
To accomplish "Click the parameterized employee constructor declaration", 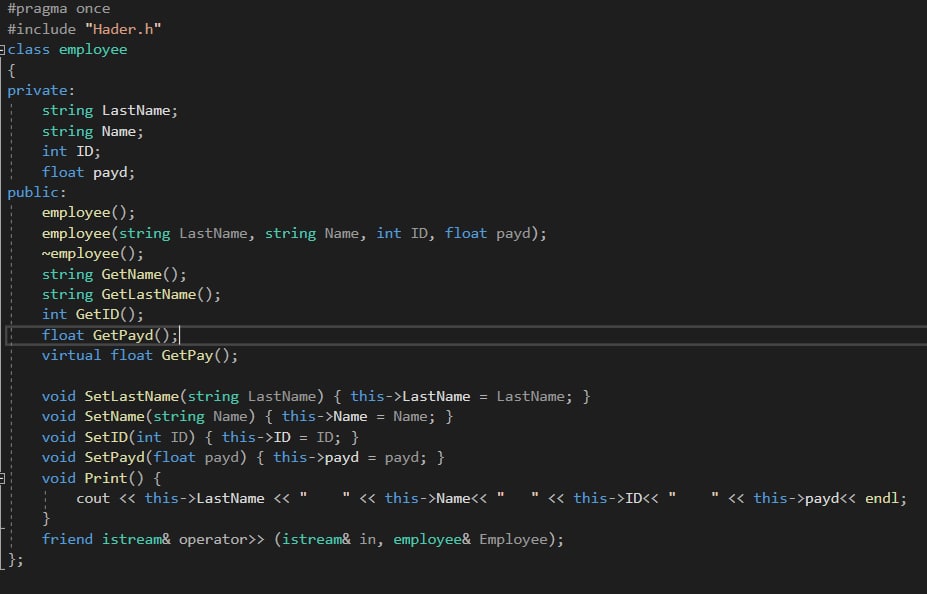I will [294, 233].
